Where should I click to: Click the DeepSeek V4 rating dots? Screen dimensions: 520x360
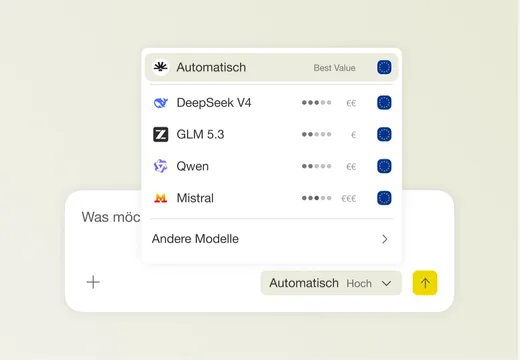[x=316, y=103]
